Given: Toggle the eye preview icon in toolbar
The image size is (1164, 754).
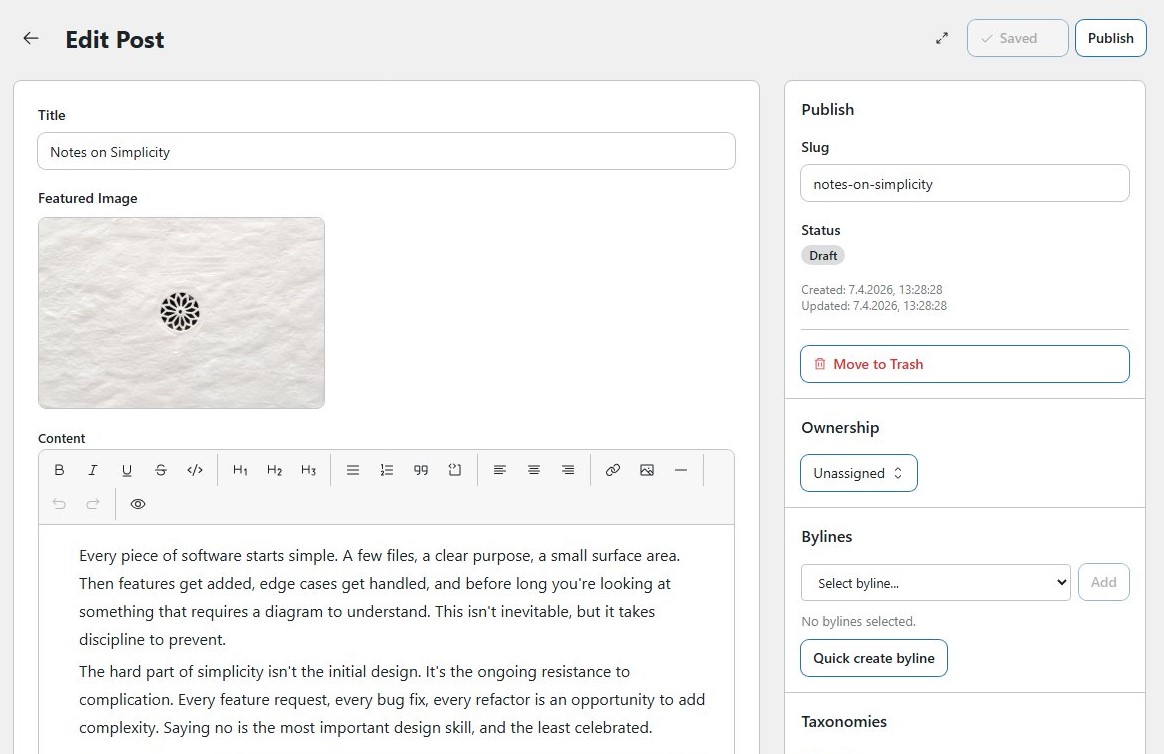Looking at the screenshot, I should click(138, 504).
